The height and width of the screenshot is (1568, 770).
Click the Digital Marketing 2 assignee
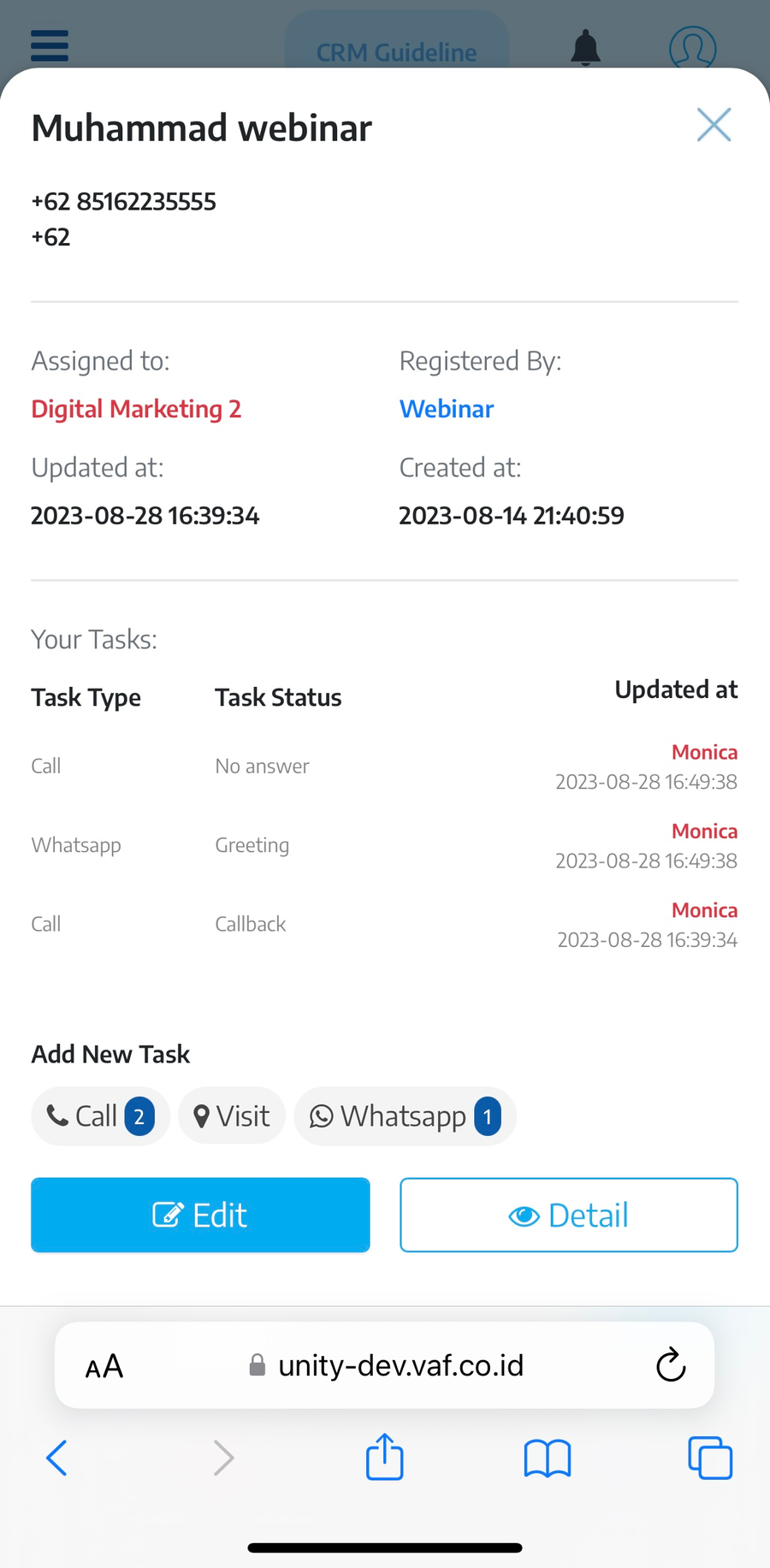tap(136, 409)
